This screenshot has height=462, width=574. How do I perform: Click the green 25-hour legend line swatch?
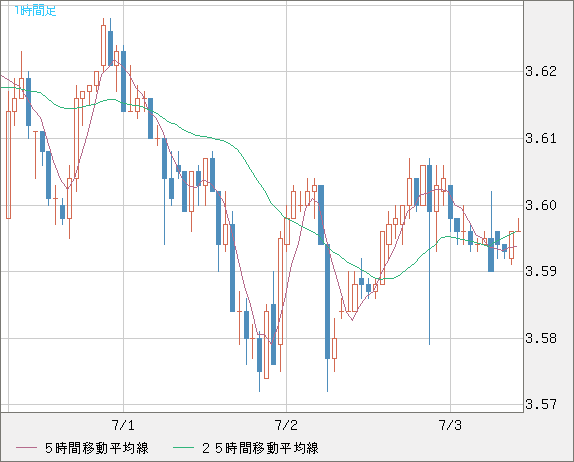pyautogui.click(x=183, y=448)
